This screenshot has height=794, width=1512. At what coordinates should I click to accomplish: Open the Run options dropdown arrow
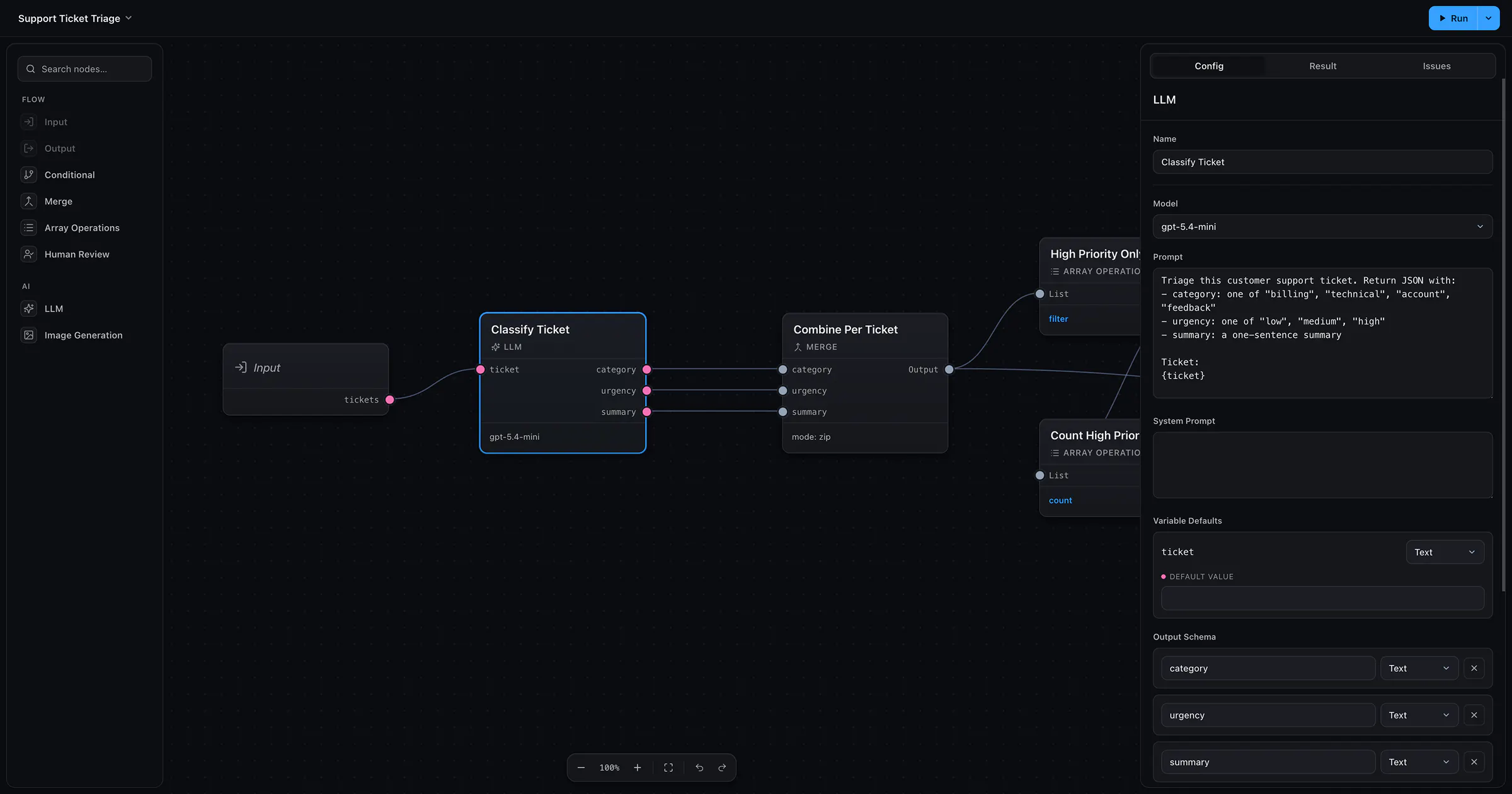point(1489,18)
